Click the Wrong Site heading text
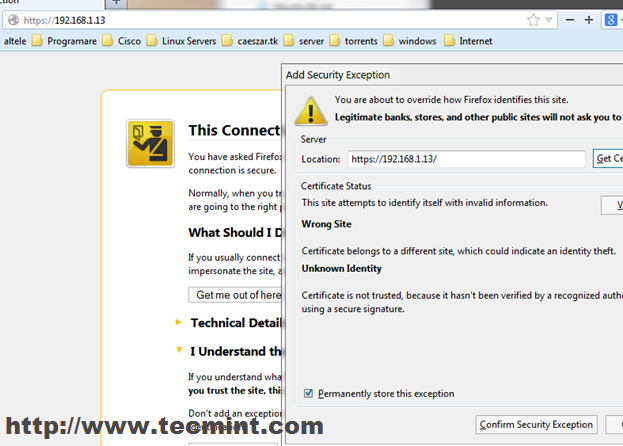The width and height of the screenshot is (623, 446). (326, 224)
